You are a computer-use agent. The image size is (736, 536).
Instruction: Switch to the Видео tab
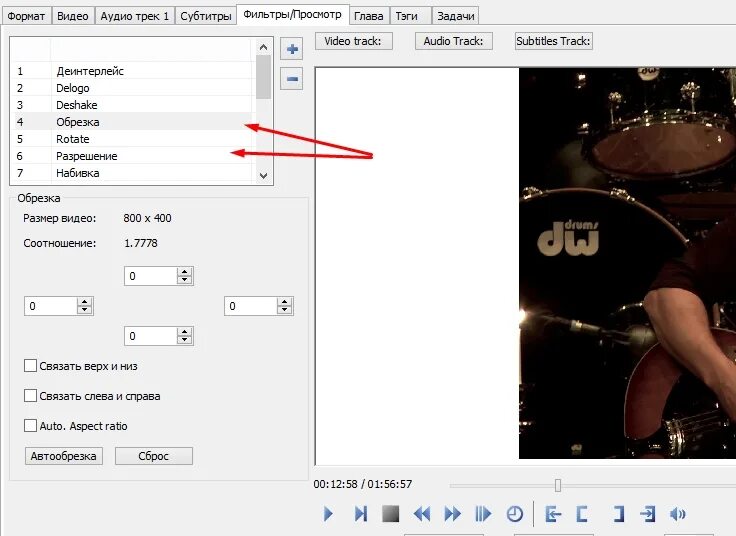pos(73,16)
